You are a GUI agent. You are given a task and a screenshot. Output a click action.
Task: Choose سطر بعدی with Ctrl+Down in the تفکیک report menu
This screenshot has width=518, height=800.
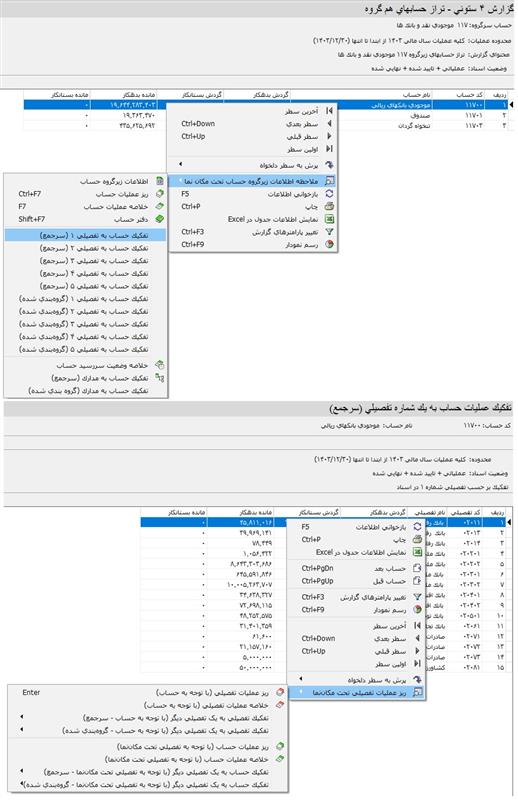[356, 638]
